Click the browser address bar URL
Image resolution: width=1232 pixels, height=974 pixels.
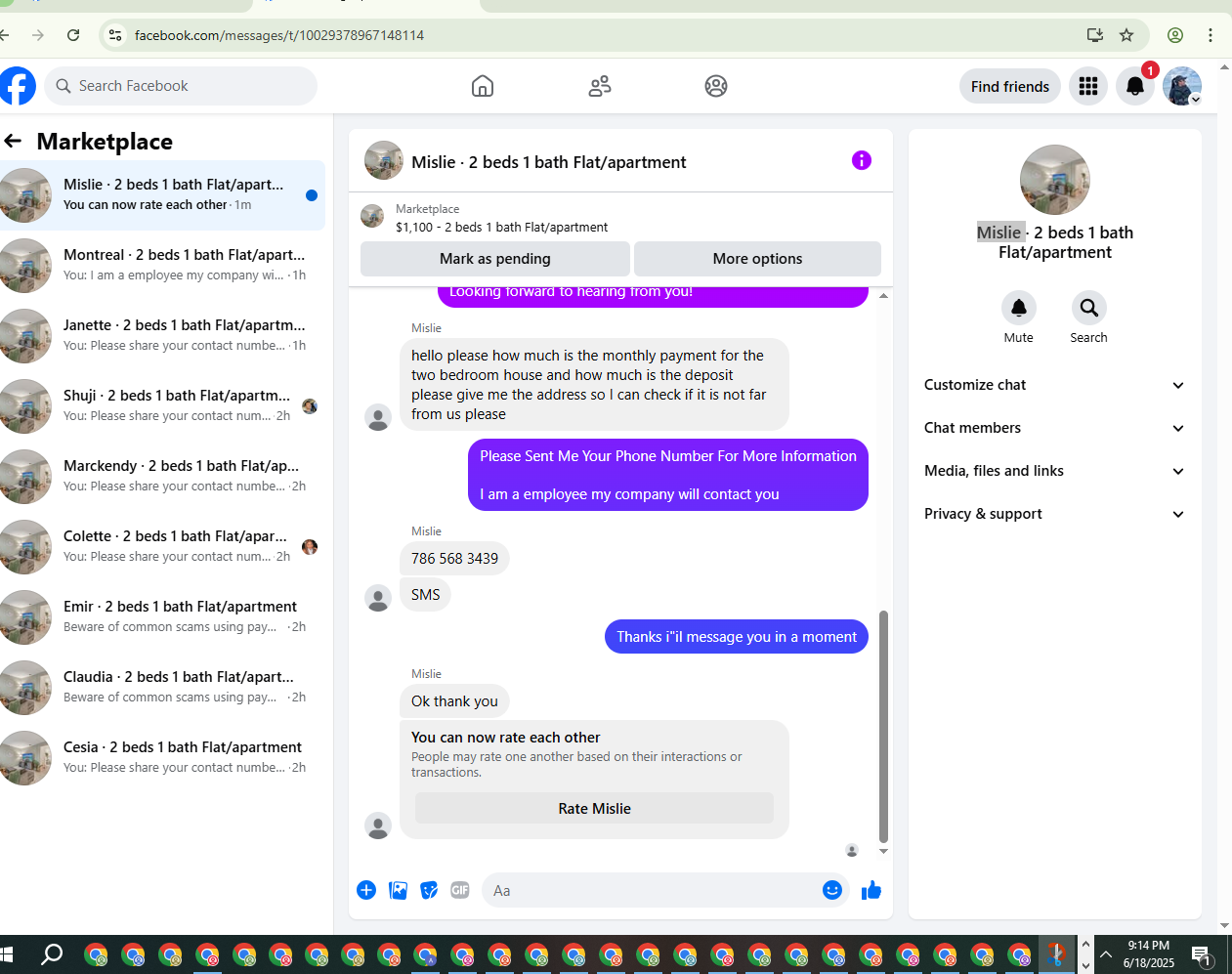[279, 35]
